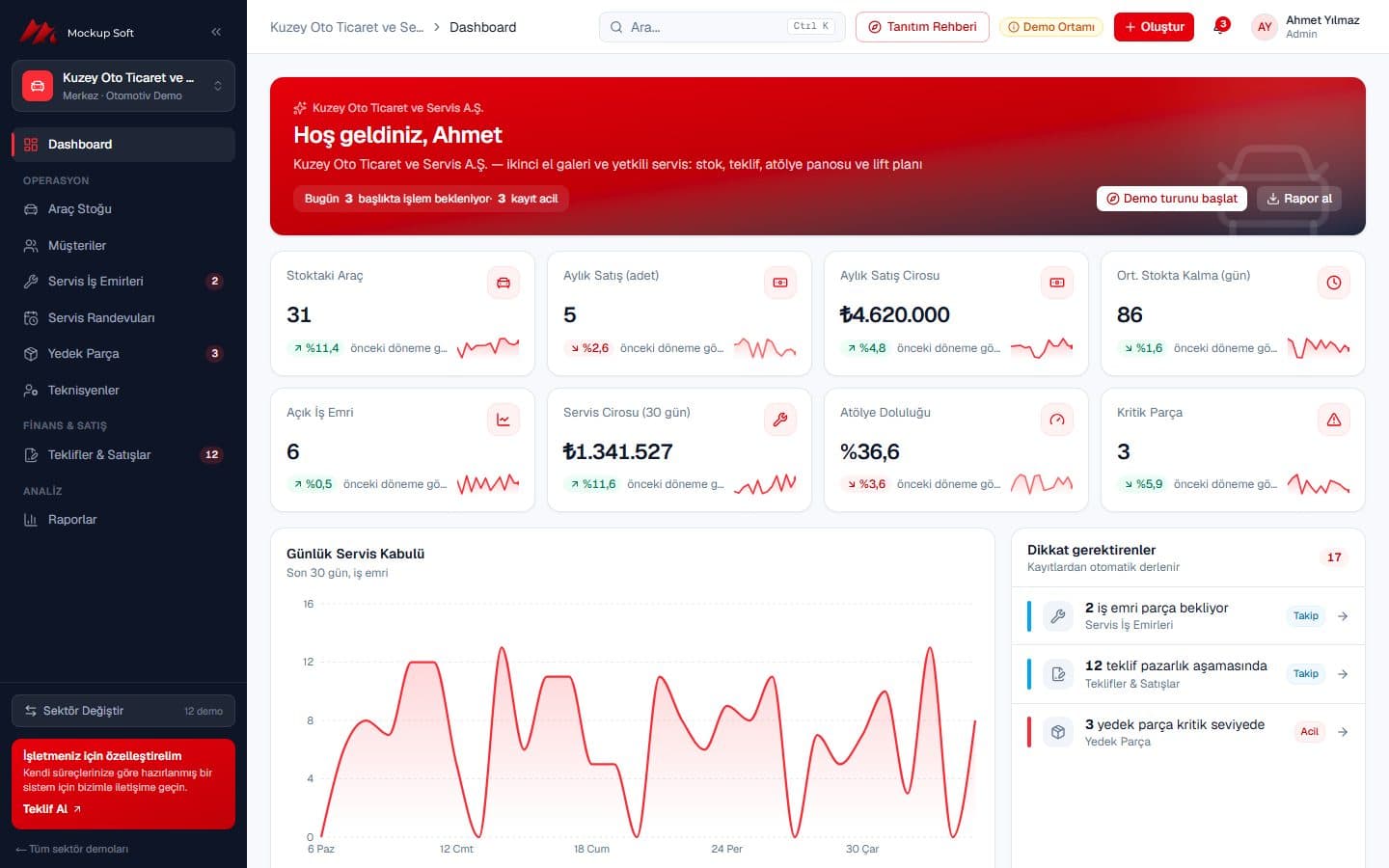Select Yedek Parça in sidebar
Screen dimensions: 1389x868
(x=123, y=354)
